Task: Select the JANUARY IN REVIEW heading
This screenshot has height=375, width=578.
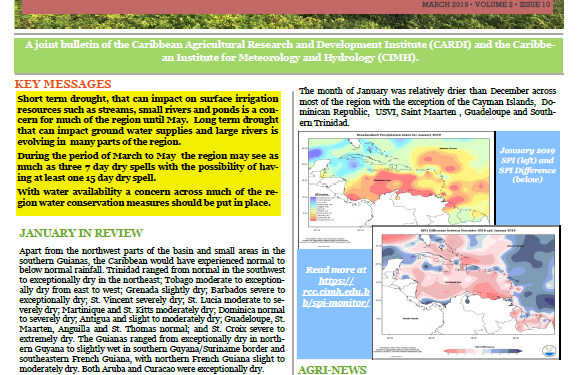Action: 81,233
